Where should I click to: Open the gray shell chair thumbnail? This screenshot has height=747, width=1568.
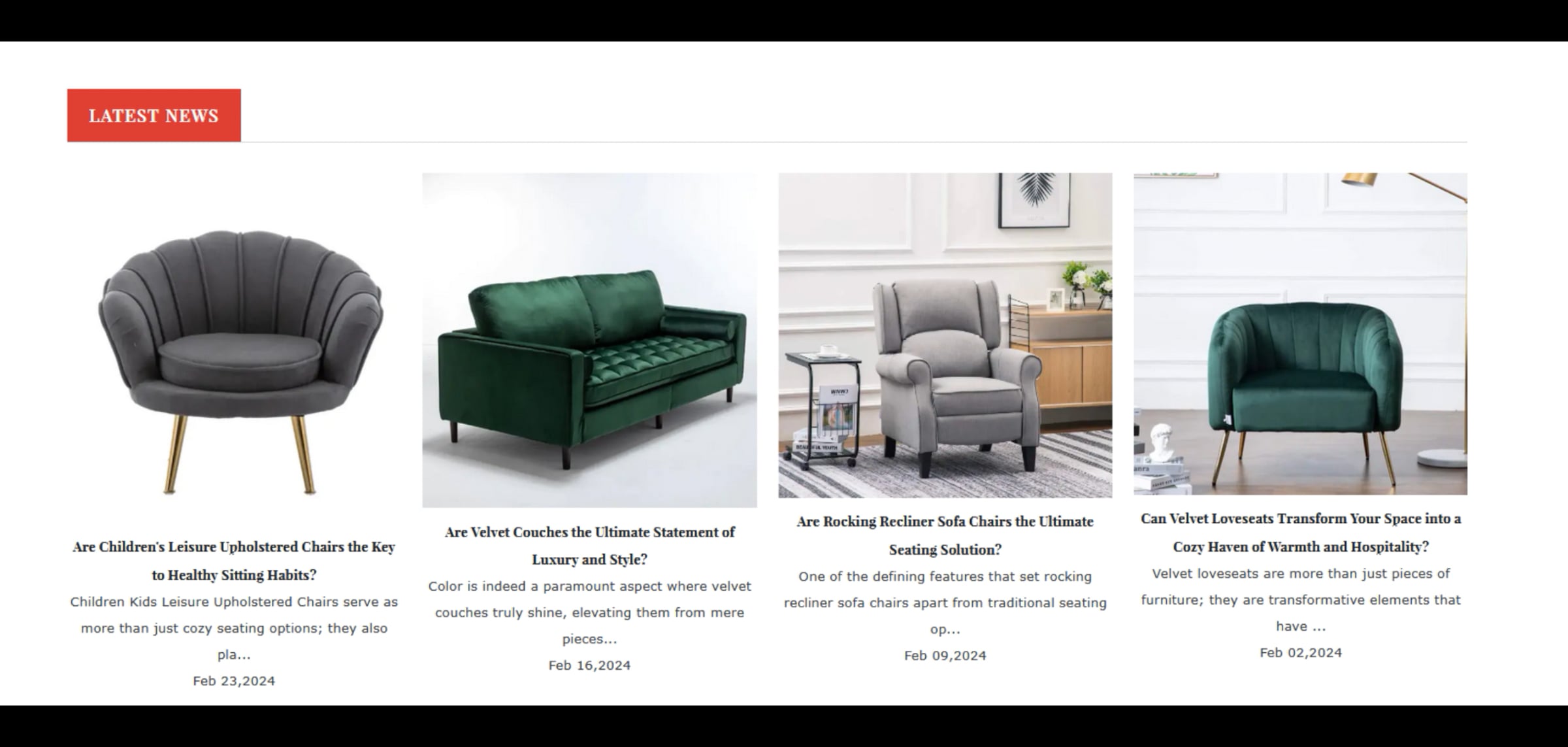(234, 340)
